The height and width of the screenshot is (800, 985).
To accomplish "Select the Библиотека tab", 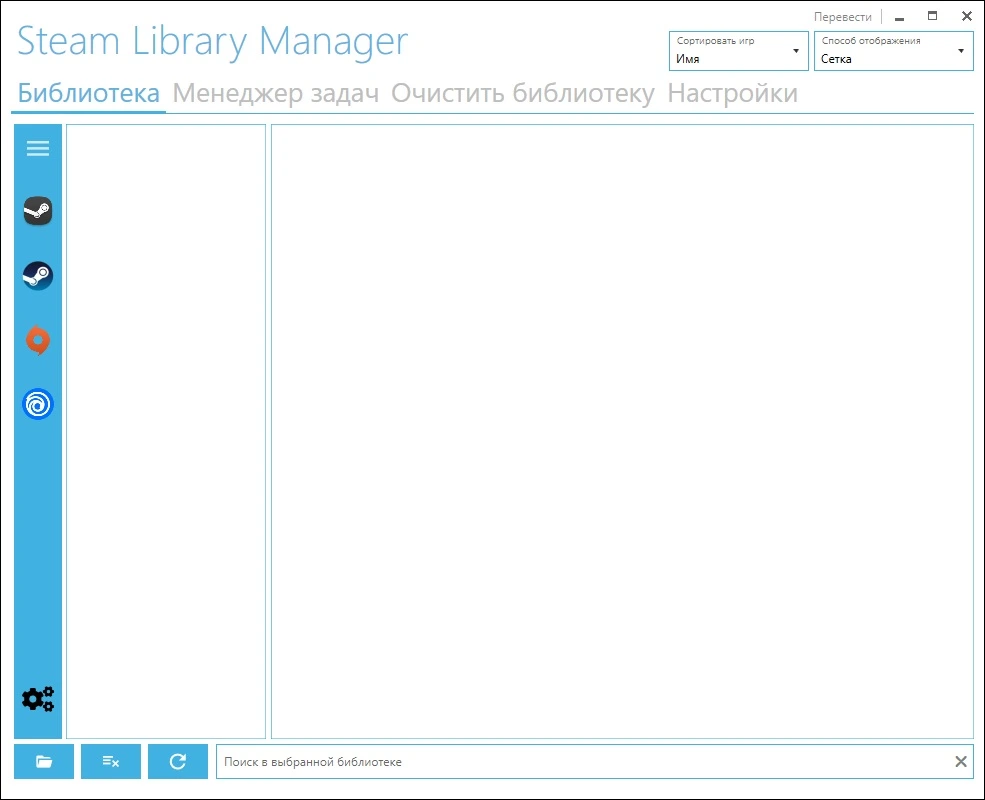I will click(x=89, y=94).
